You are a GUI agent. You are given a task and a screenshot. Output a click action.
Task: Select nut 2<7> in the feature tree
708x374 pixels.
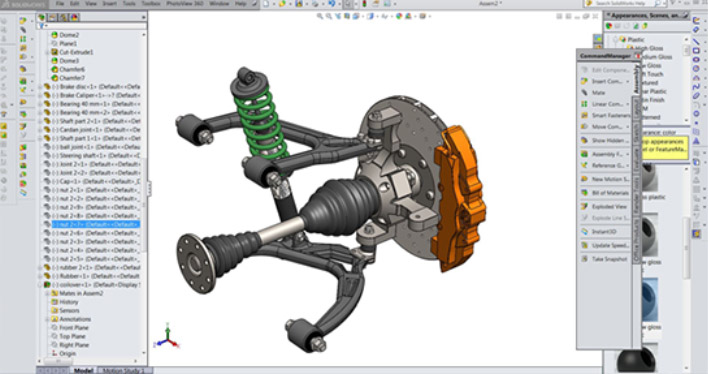click(x=95, y=224)
